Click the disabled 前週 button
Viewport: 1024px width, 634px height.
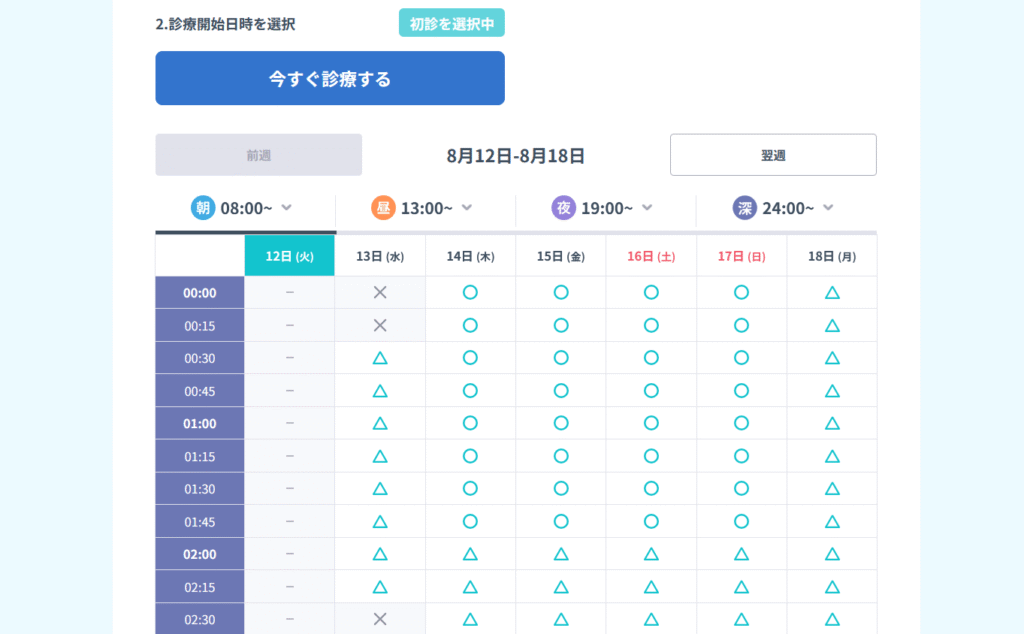point(258,155)
